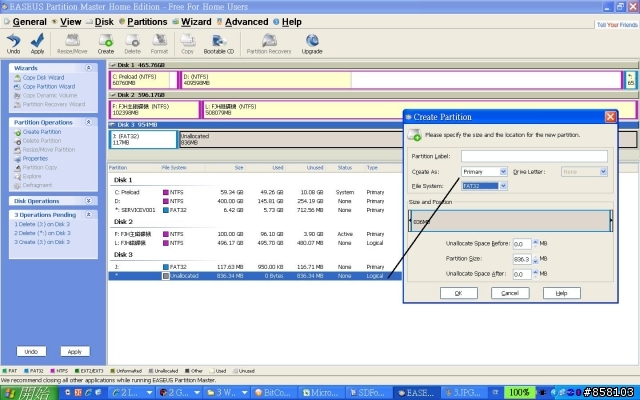640x400 pixels.
Task: Select the SERVICEV001 FAT32 partition row
Action: click(254, 210)
